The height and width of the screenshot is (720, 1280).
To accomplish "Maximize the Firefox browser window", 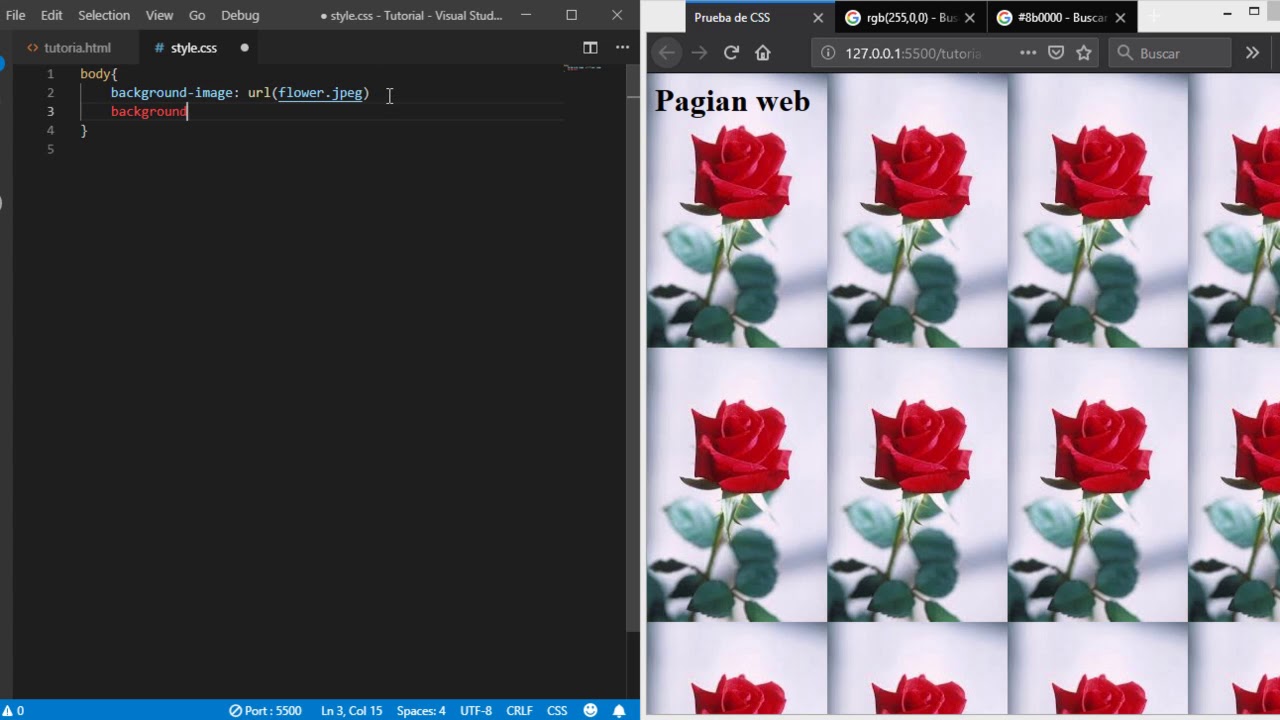I will pos(1254,12).
